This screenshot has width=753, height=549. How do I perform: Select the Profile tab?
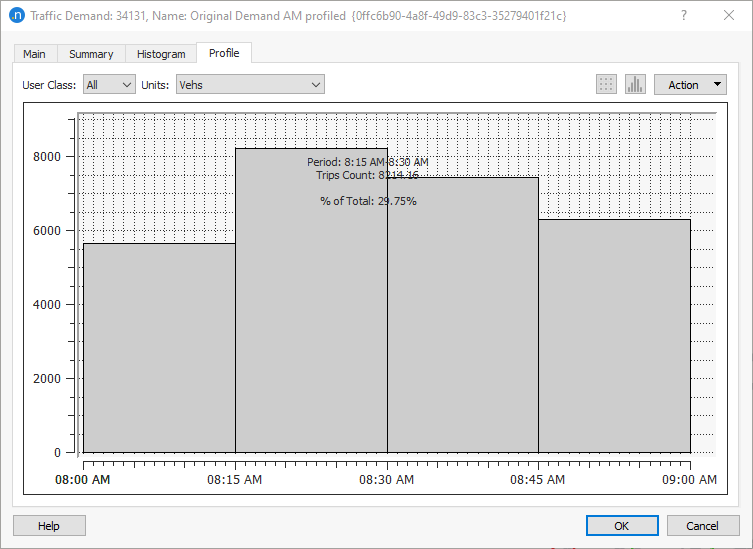[x=224, y=53]
